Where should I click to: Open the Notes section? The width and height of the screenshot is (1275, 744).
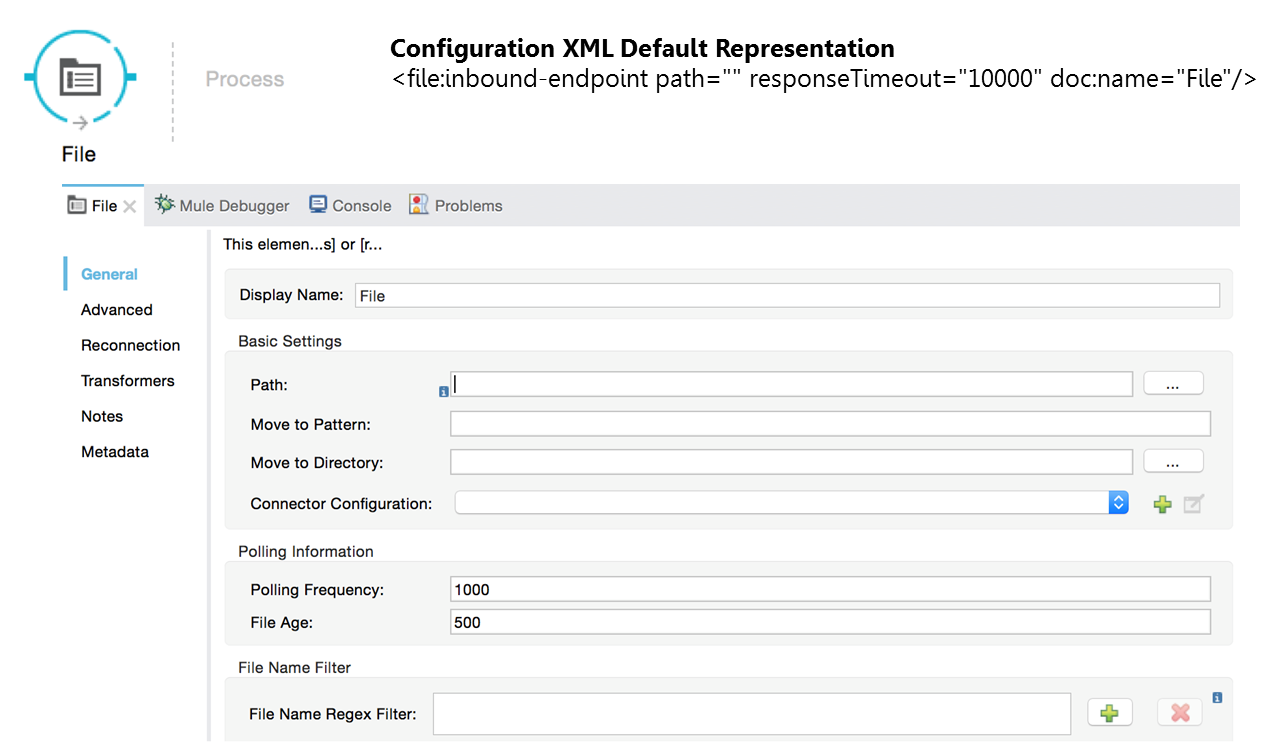pyautogui.click(x=102, y=416)
